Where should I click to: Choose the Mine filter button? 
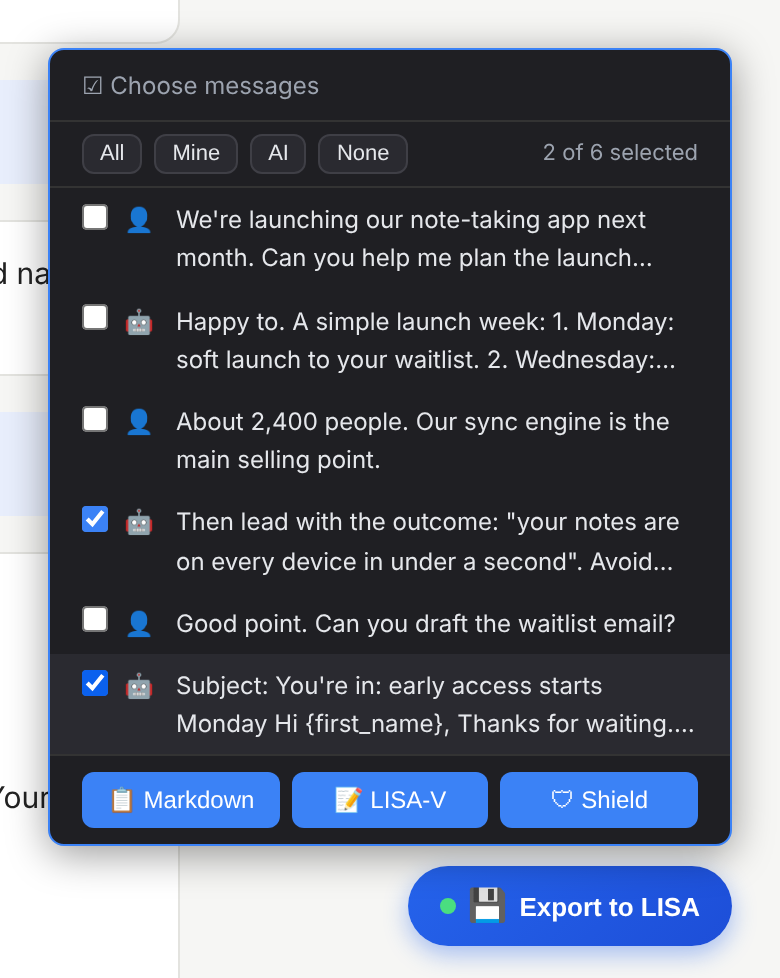(x=196, y=153)
